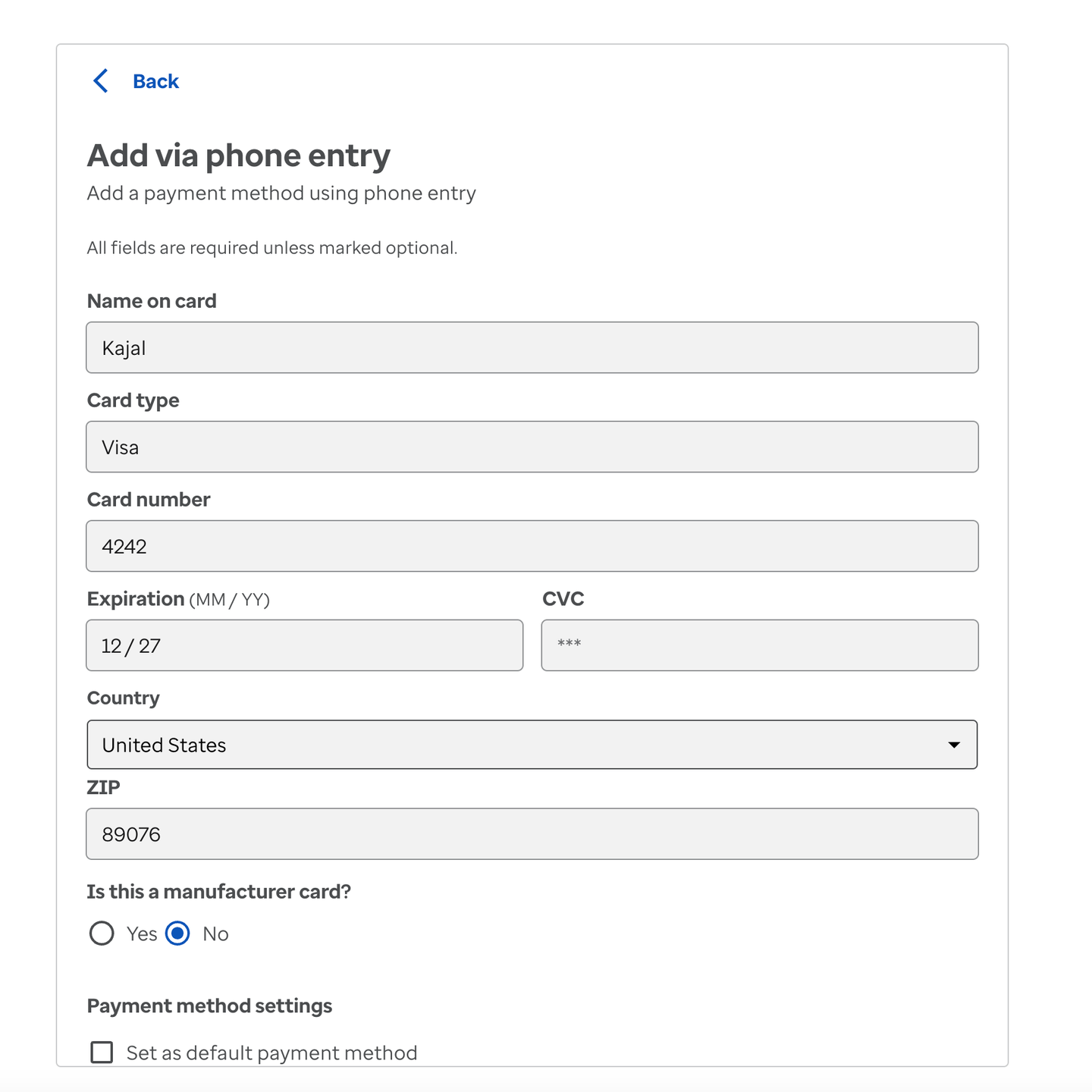The height and width of the screenshot is (1092, 1092).
Task: Click the Add via phone entry heading
Action: click(x=238, y=155)
